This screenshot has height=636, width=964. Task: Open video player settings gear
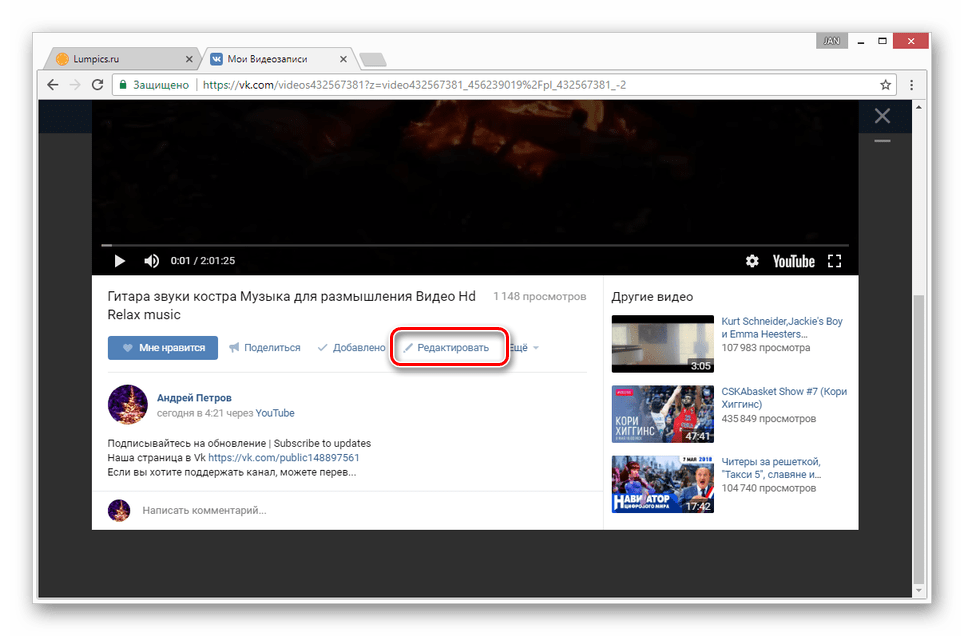(752, 261)
